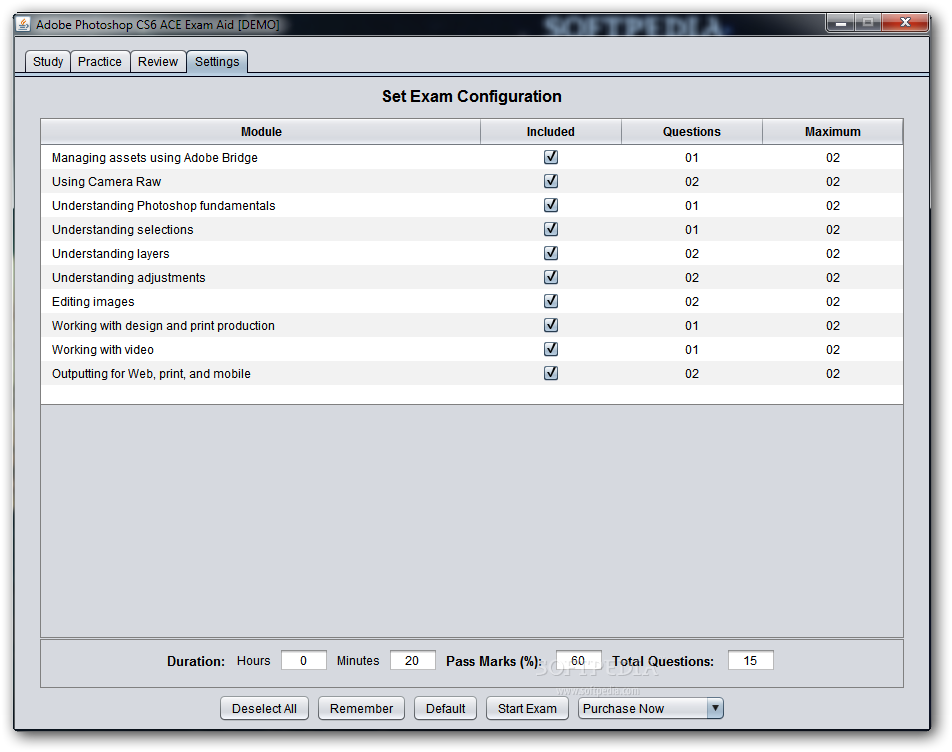Restore settings with Default button

coord(446,708)
